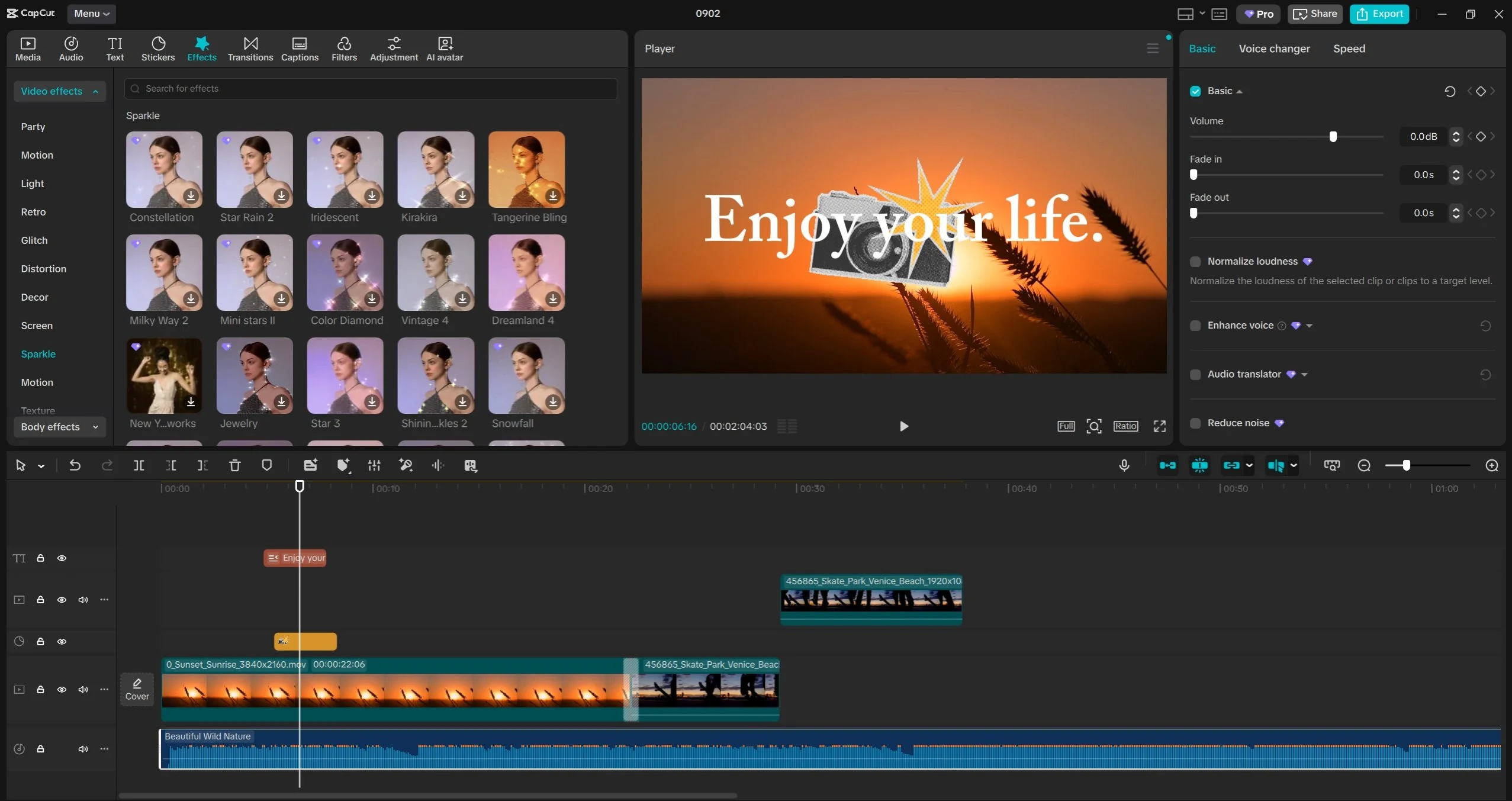Open the Menu dropdown
The width and height of the screenshot is (1512, 801).
pyautogui.click(x=91, y=14)
